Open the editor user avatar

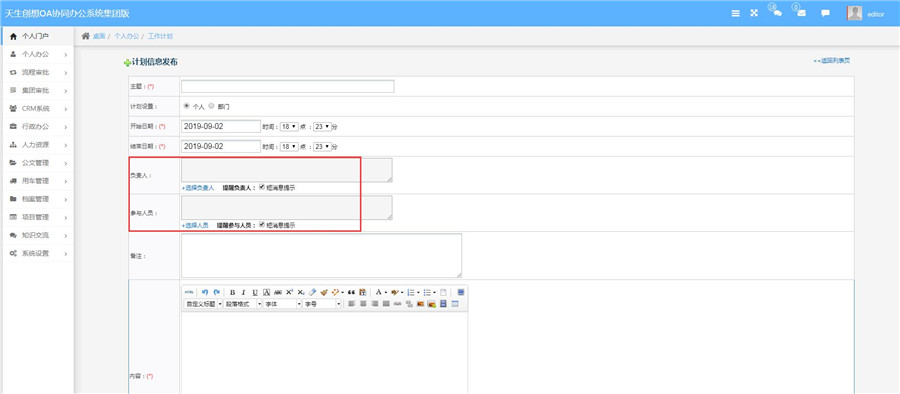(854, 13)
